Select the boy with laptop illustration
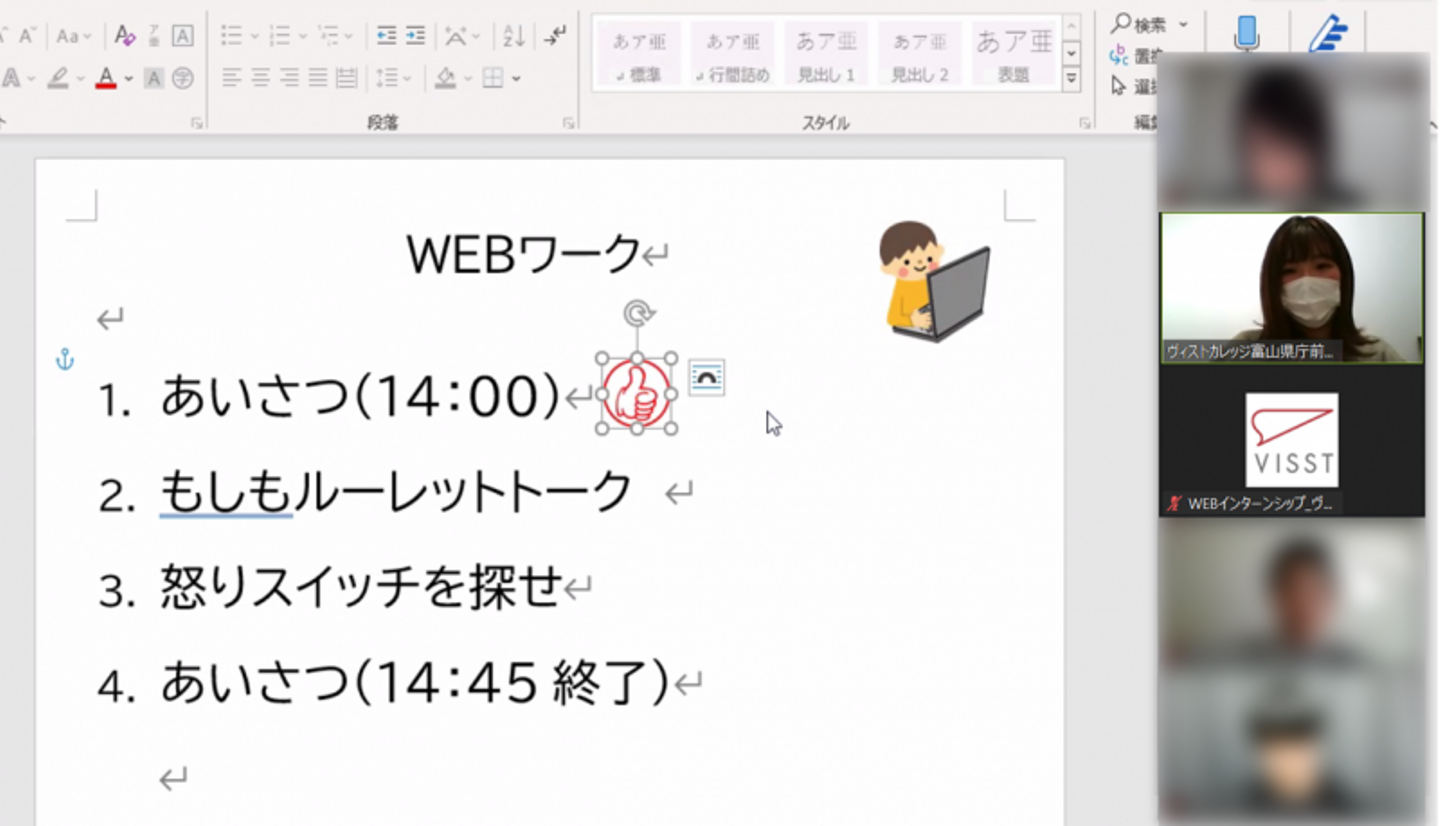 (x=934, y=281)
